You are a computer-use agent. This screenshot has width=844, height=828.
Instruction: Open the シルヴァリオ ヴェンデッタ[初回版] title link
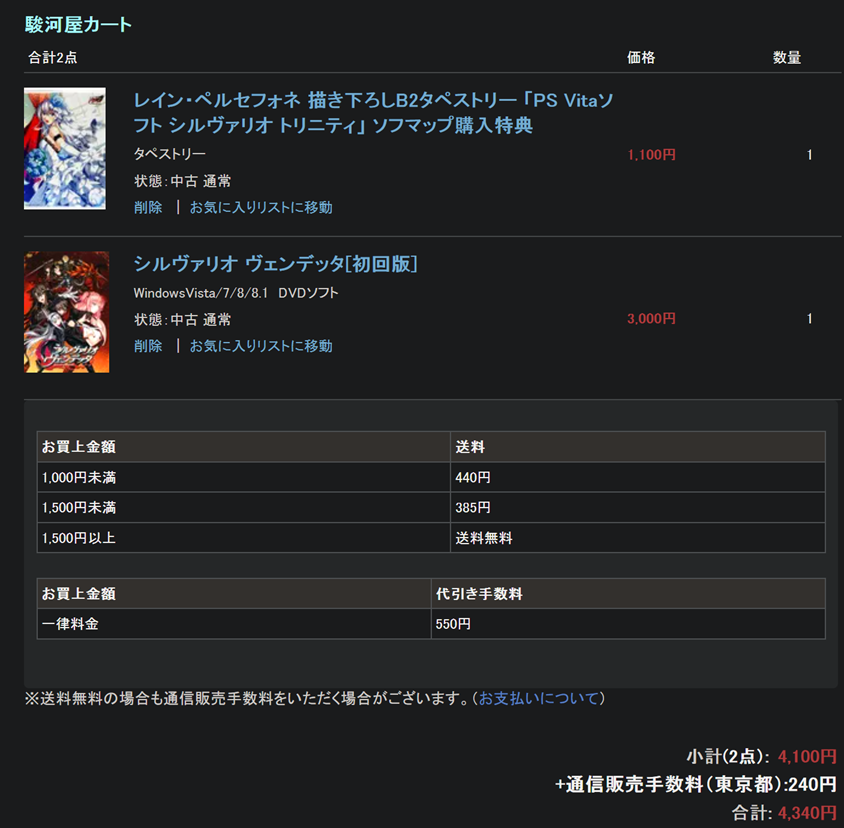[275, 264]
